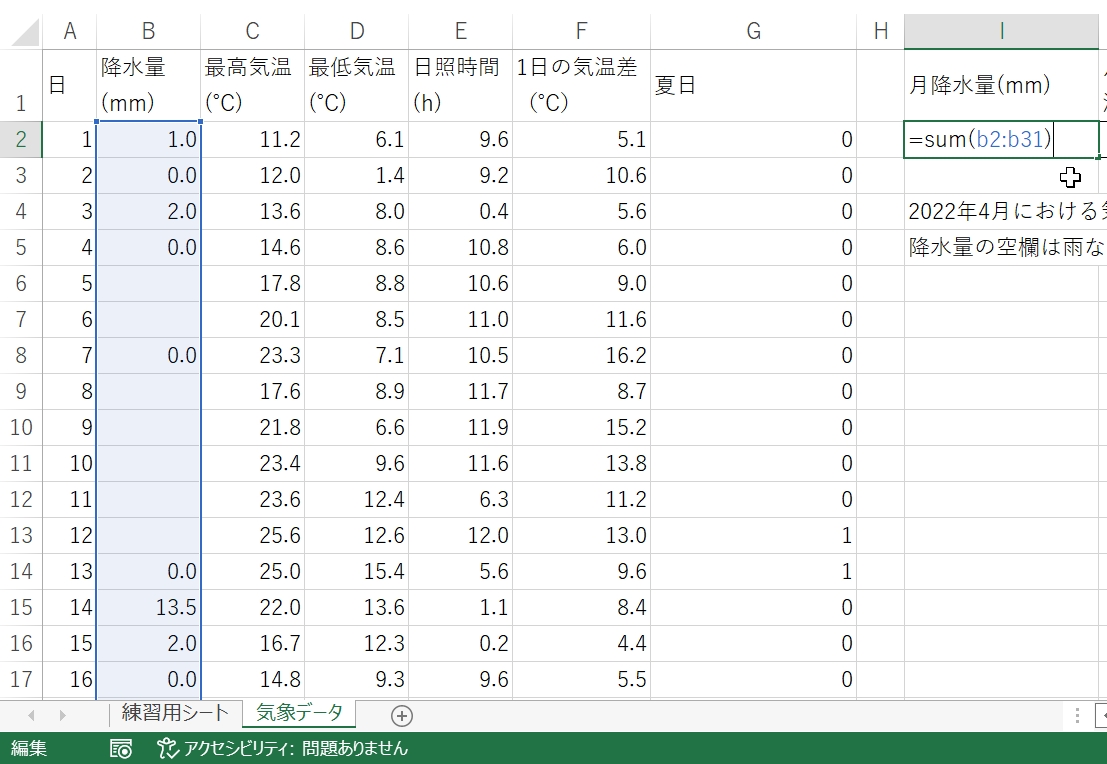Select column B header
This screenshot has height=764, width=1107.
(148, 31)
